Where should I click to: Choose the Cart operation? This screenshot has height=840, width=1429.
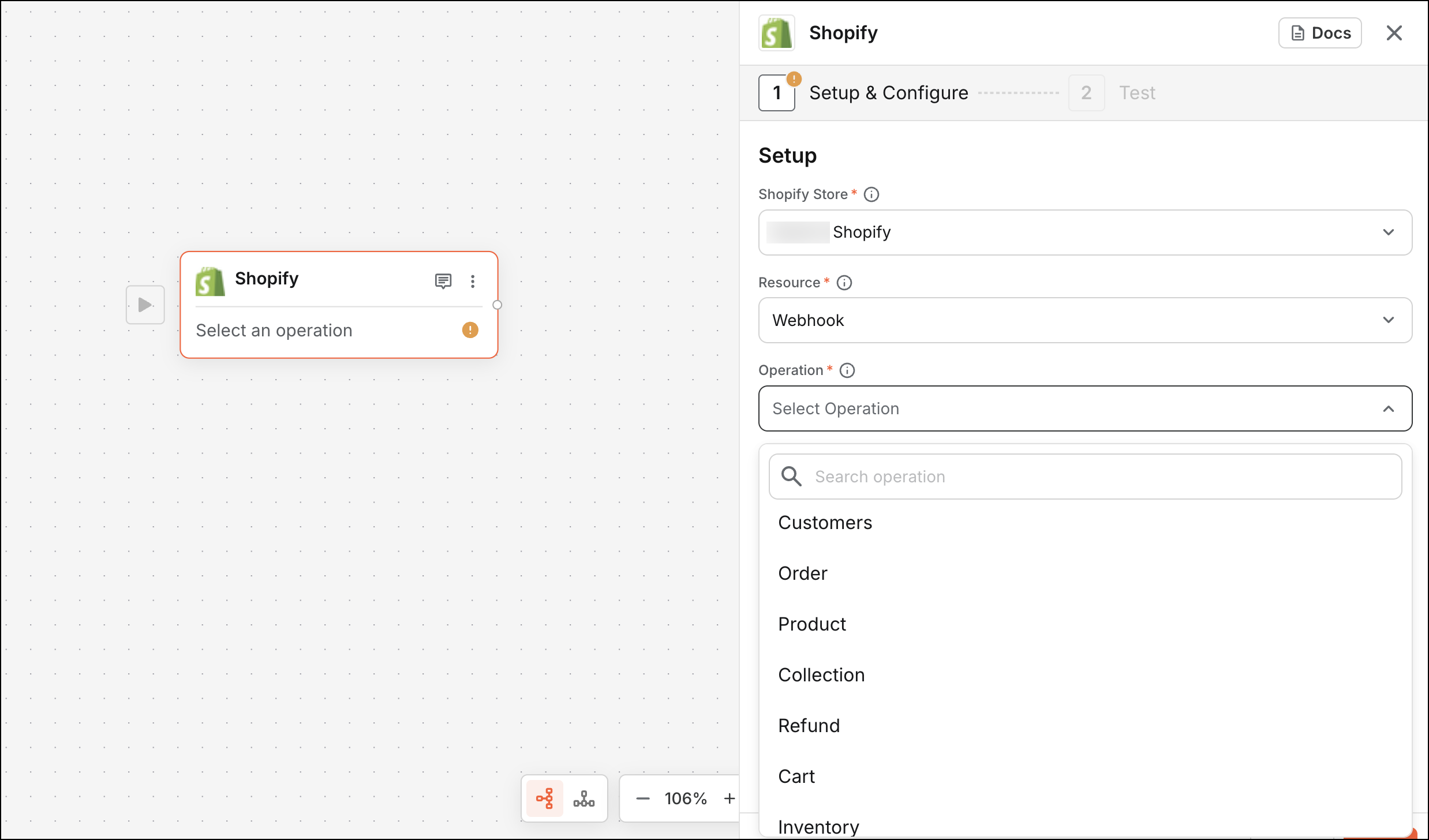click(x=1085, y=777)
